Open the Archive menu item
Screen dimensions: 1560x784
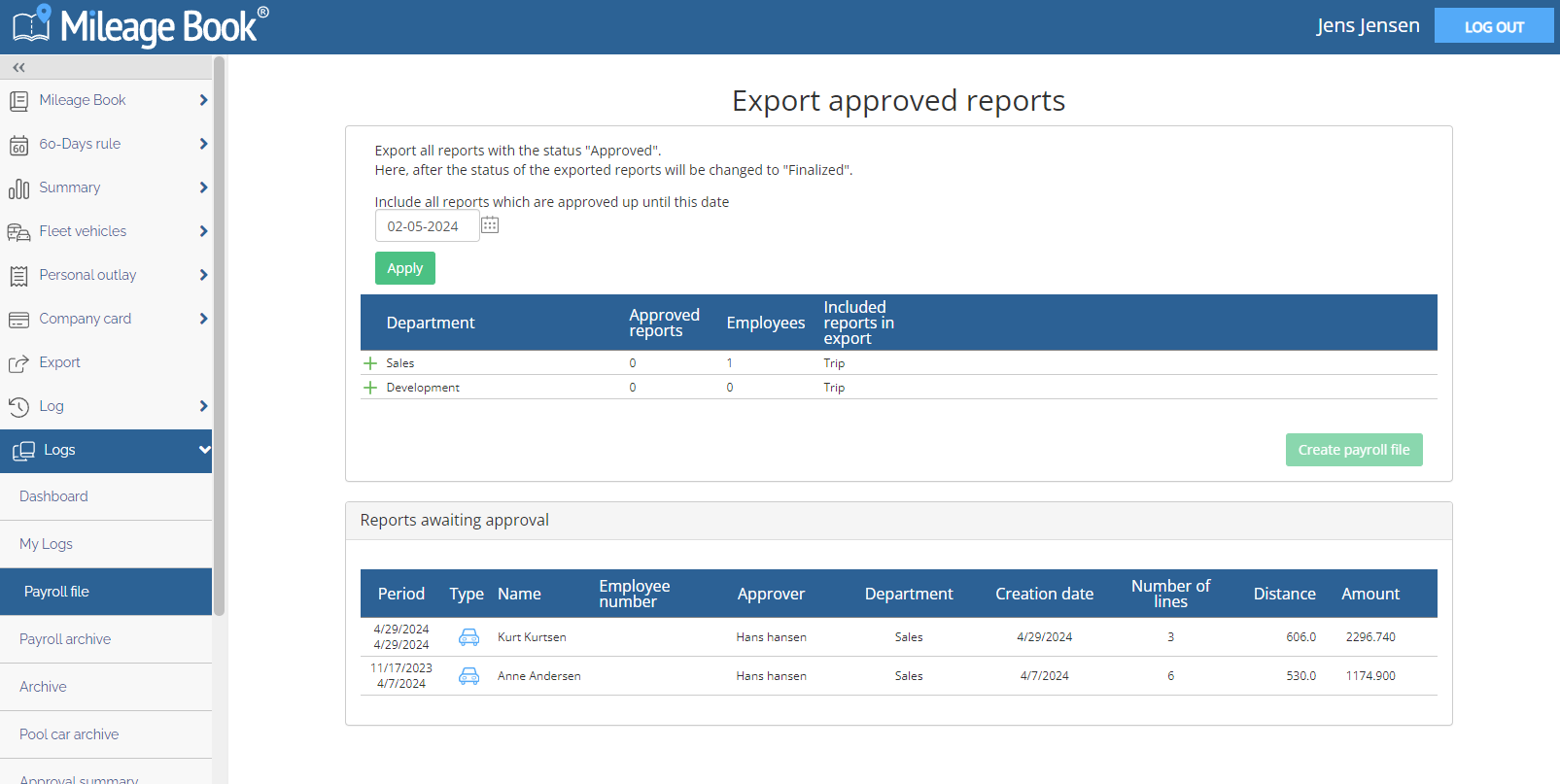pyautogui.click(x=106, y=687)
